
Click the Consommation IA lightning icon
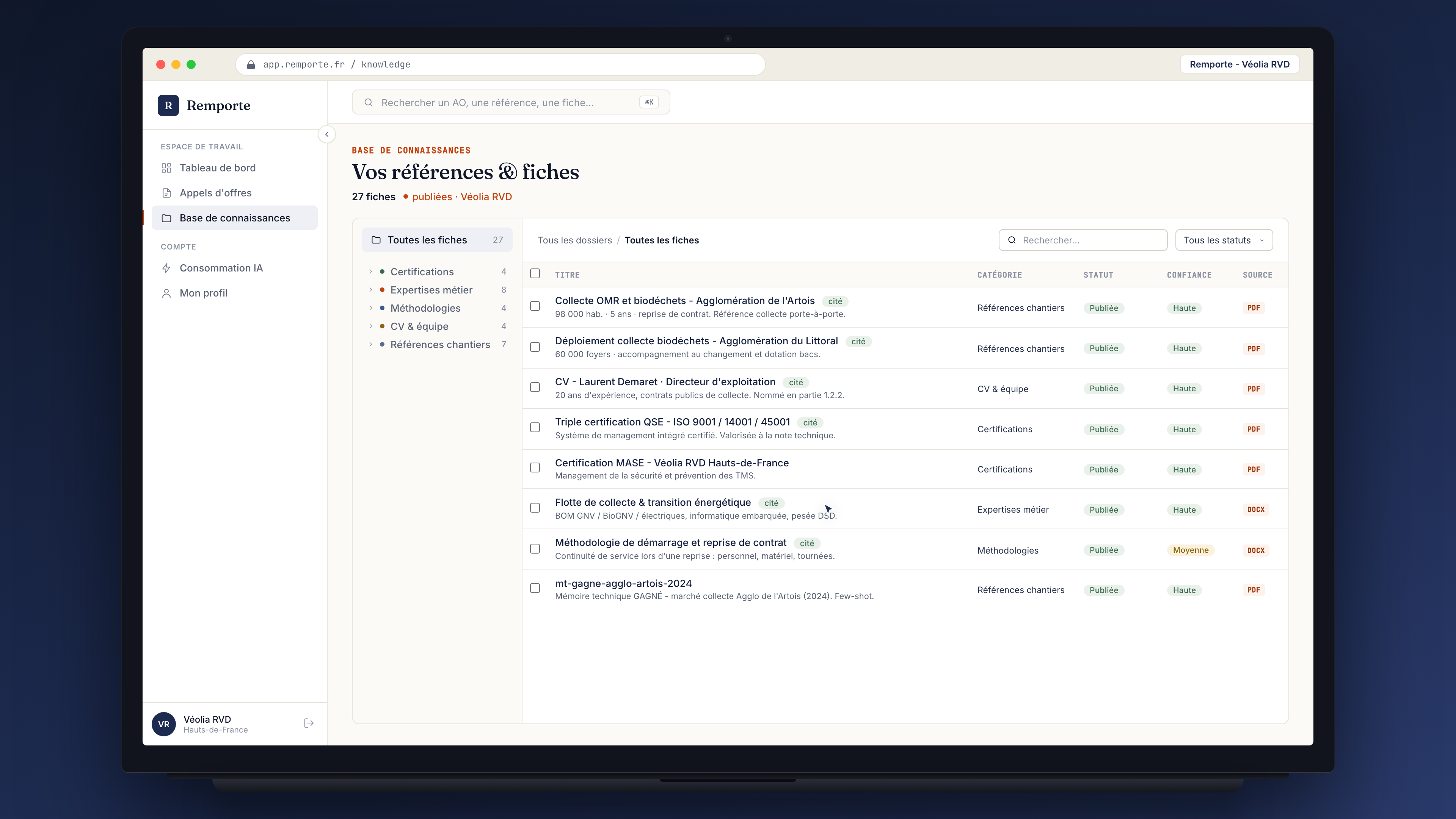click(x=166, y=268)
